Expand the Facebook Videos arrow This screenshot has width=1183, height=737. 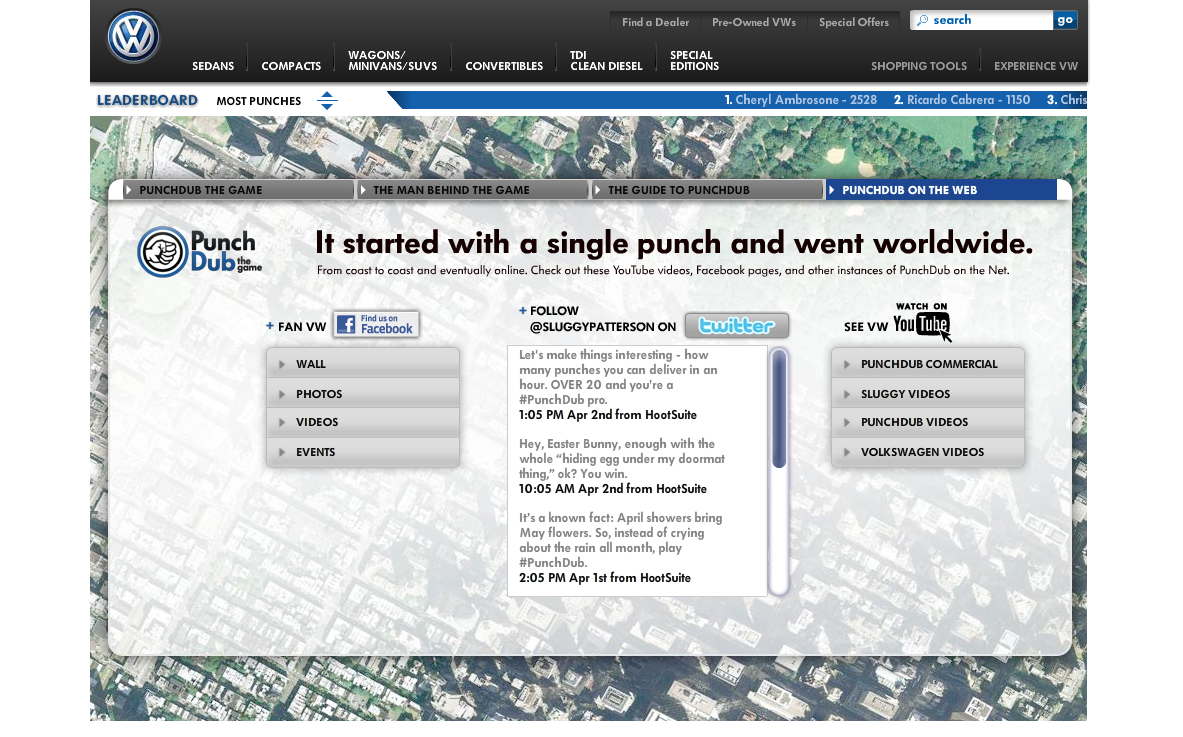(x=281, y=422)
